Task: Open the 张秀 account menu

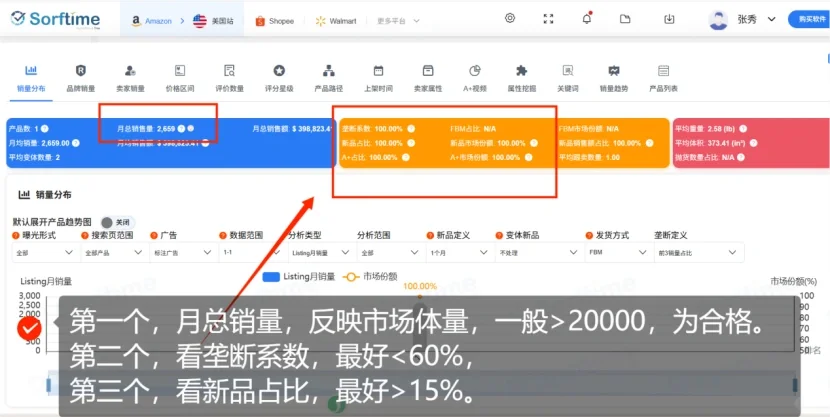Action: tap(756, 20)
